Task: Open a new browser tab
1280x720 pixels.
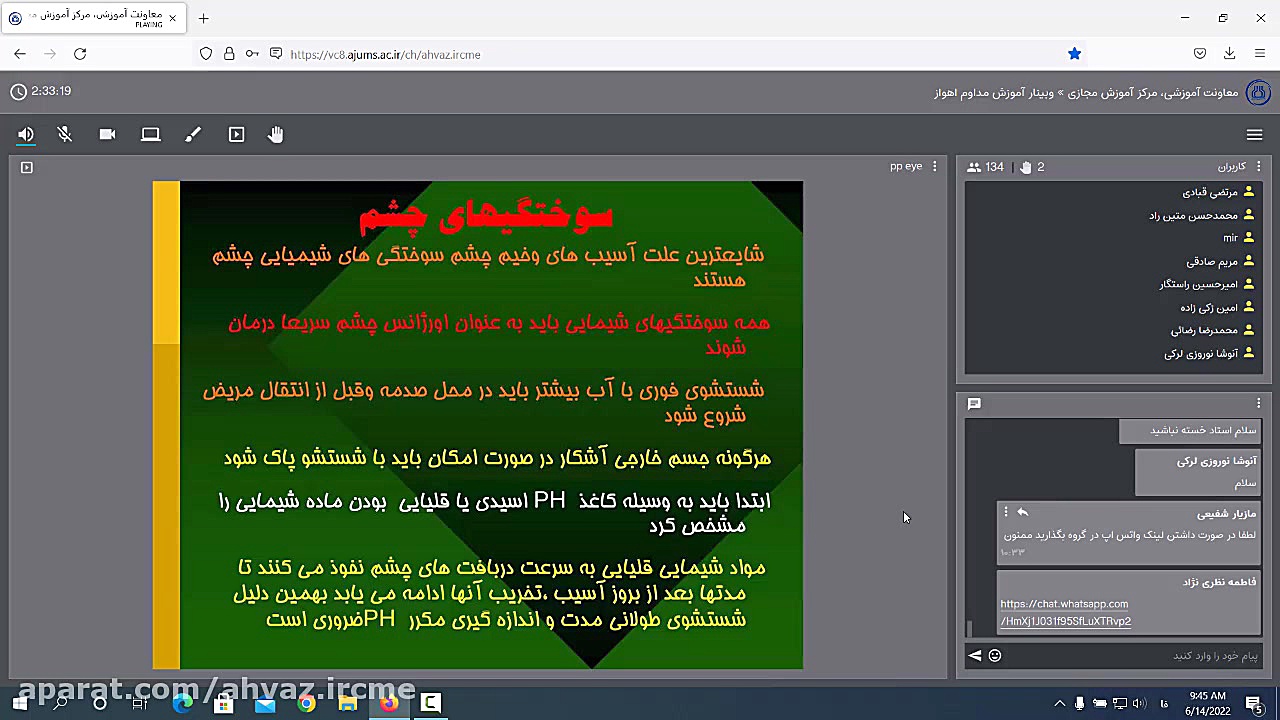Action: (x=203, y=18)
